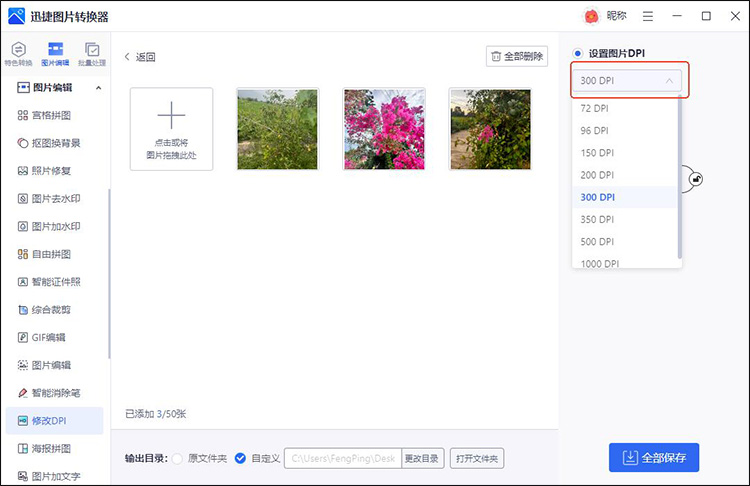Click 全部保存 button

point(654,458)
